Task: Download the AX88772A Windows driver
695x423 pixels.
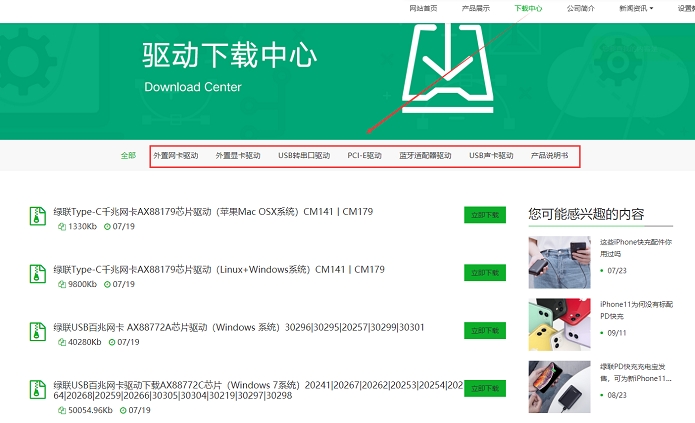Action: pyautogui.click(x=485, y=330)
